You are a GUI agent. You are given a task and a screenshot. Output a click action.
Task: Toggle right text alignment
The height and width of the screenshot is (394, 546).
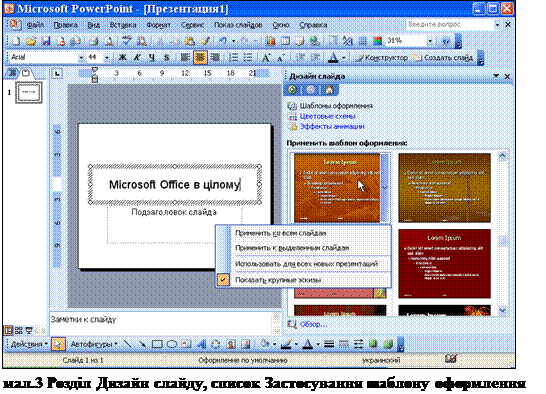215,57
